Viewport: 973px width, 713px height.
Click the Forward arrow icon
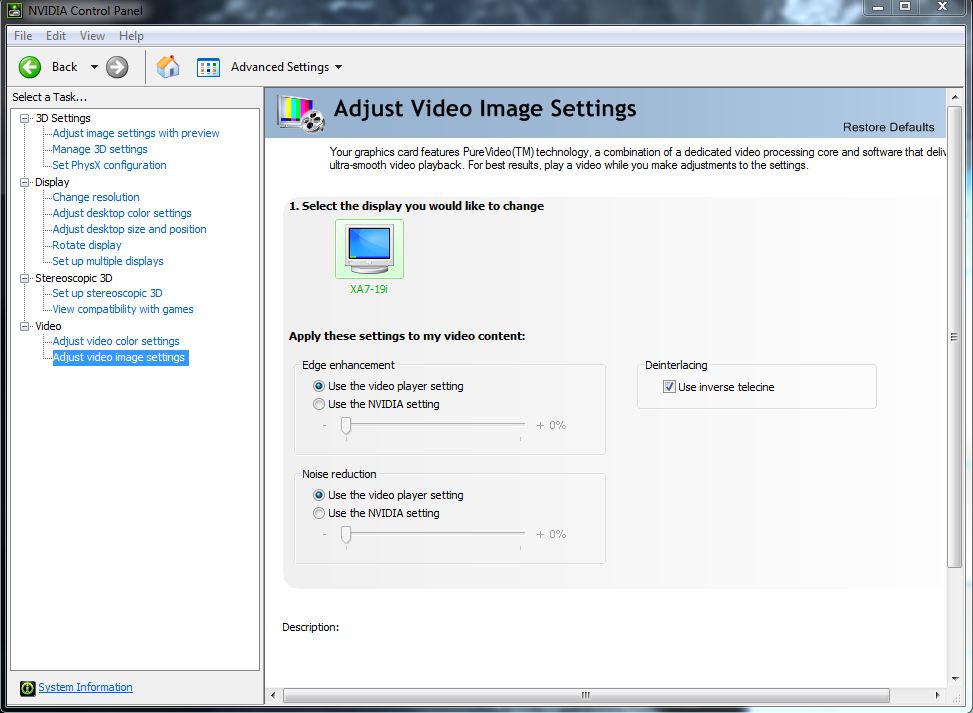coord(117,67)
